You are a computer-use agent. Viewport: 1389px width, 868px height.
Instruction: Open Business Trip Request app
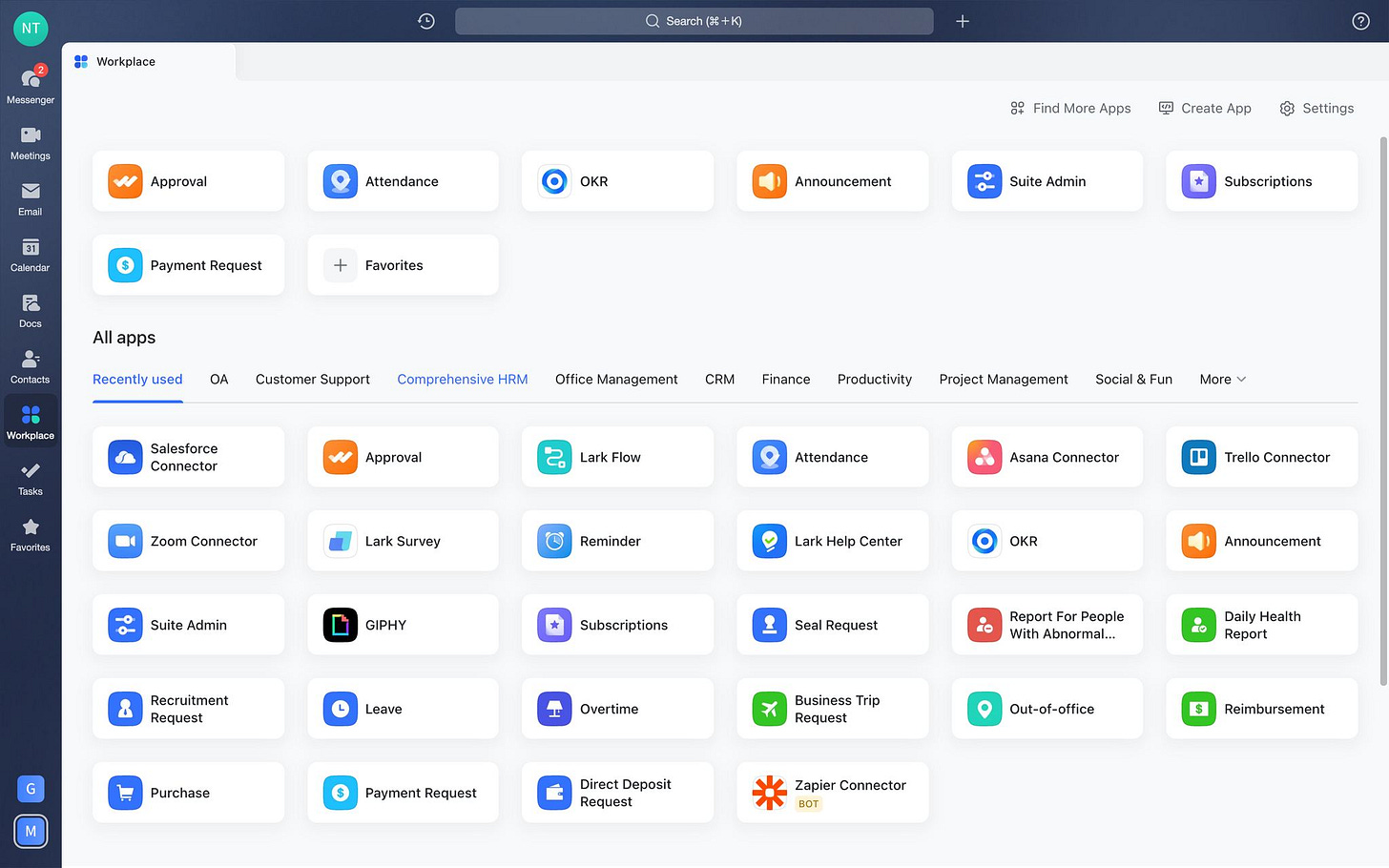click(833, 709)
